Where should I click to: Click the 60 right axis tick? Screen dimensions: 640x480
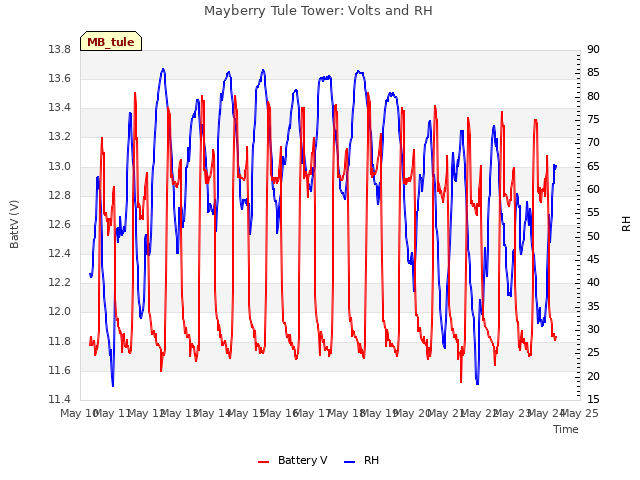(593, 189)
